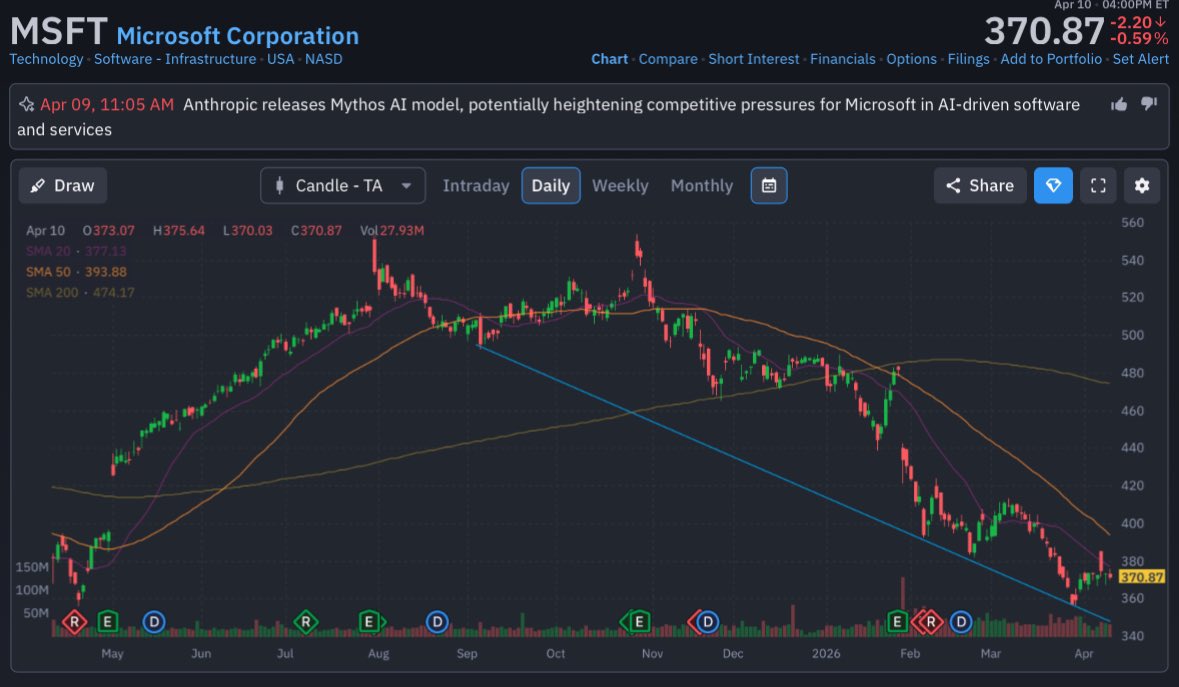This screenshot has width=1179, height=687.
Task: Give the news headline a thumbs down
Action: pyautogui.click(x=1148, y=104)
